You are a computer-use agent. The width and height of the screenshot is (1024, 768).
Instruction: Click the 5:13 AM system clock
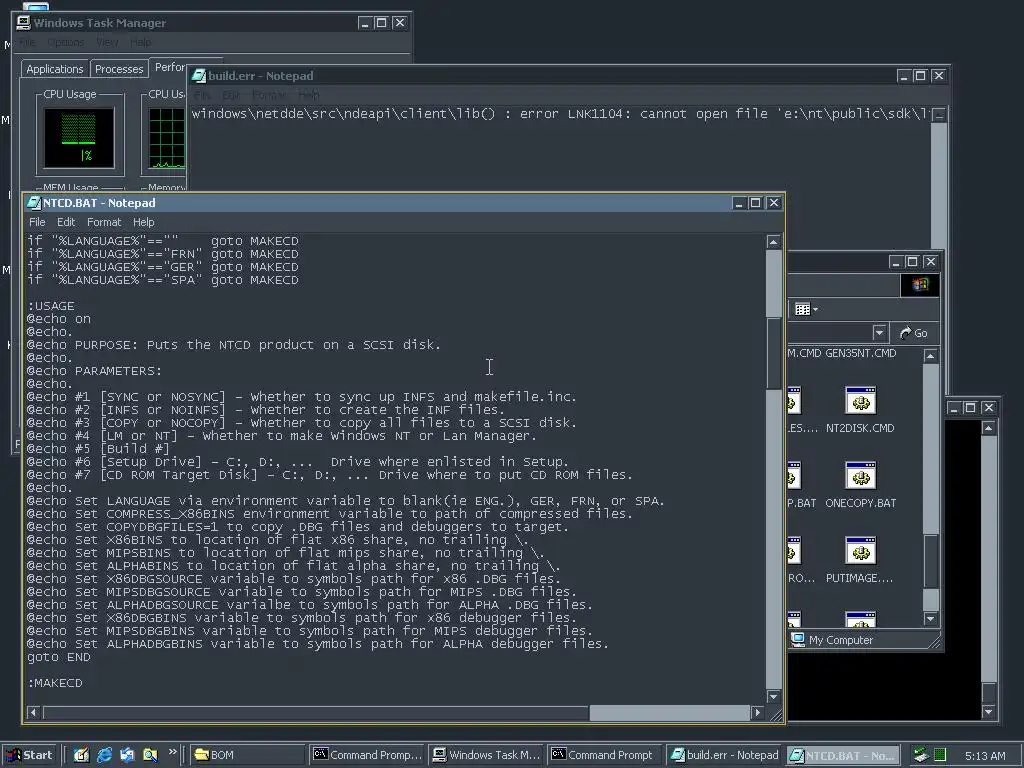click(x=985, y=756)
